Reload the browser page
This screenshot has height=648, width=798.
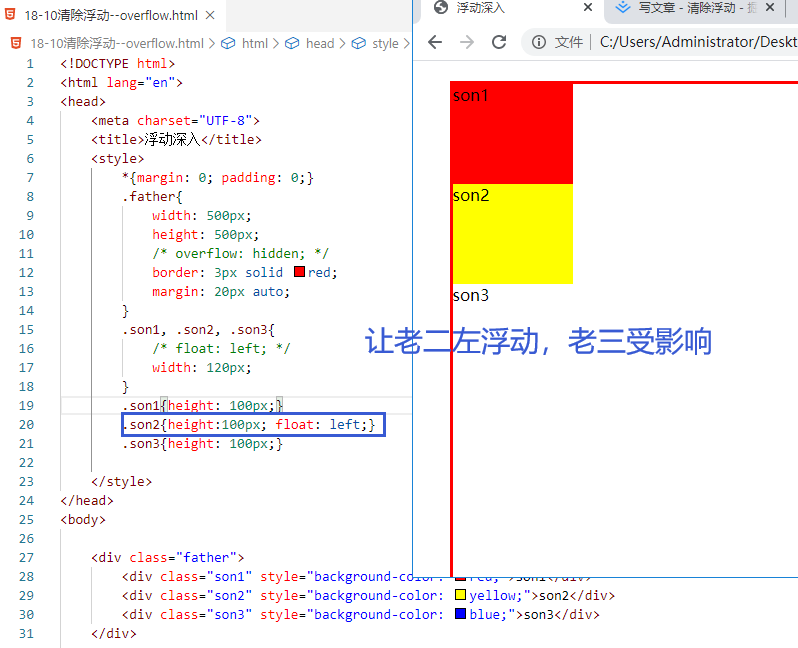tap(499, 42)
